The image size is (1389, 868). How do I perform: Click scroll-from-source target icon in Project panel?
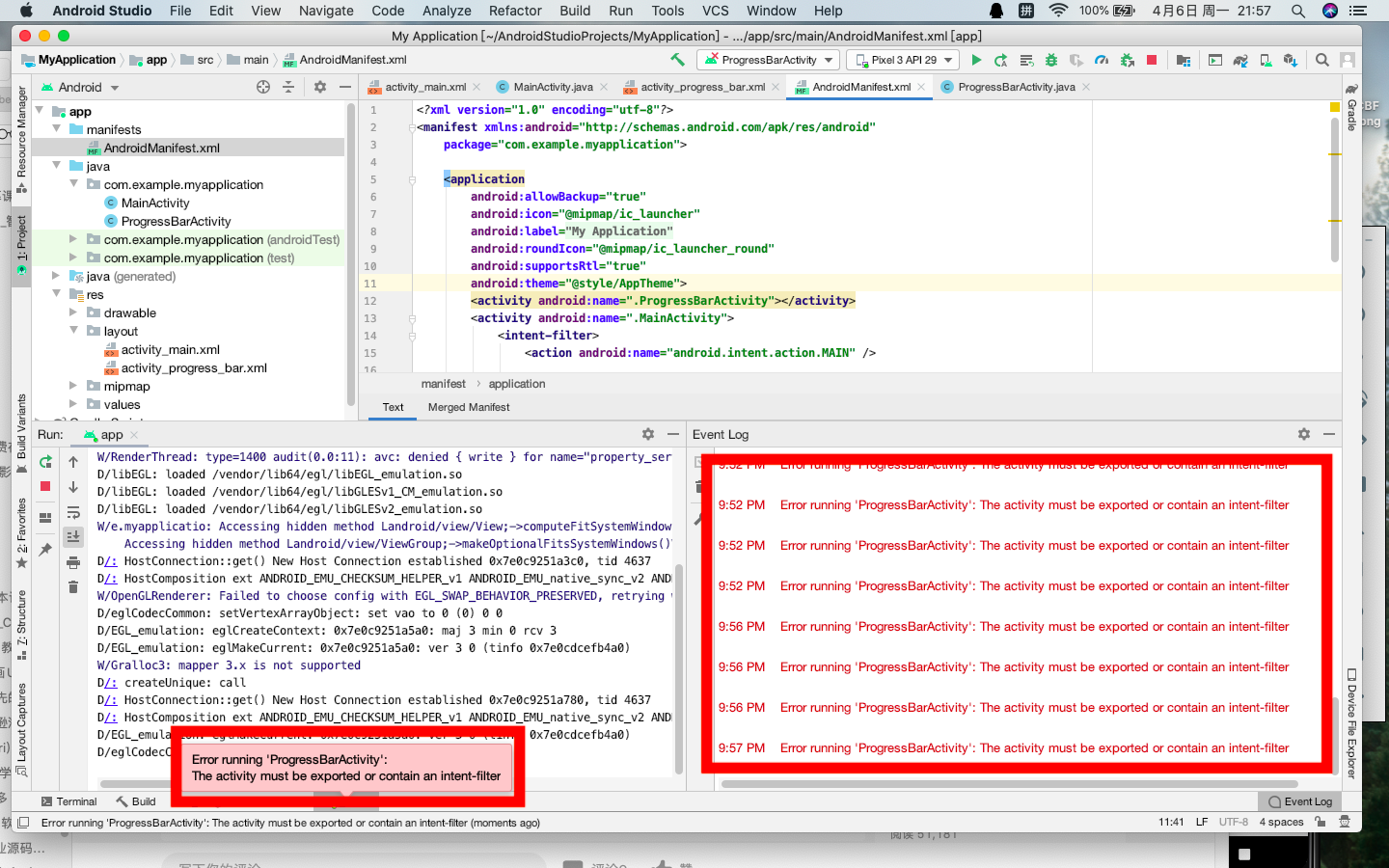pos(263,87)
